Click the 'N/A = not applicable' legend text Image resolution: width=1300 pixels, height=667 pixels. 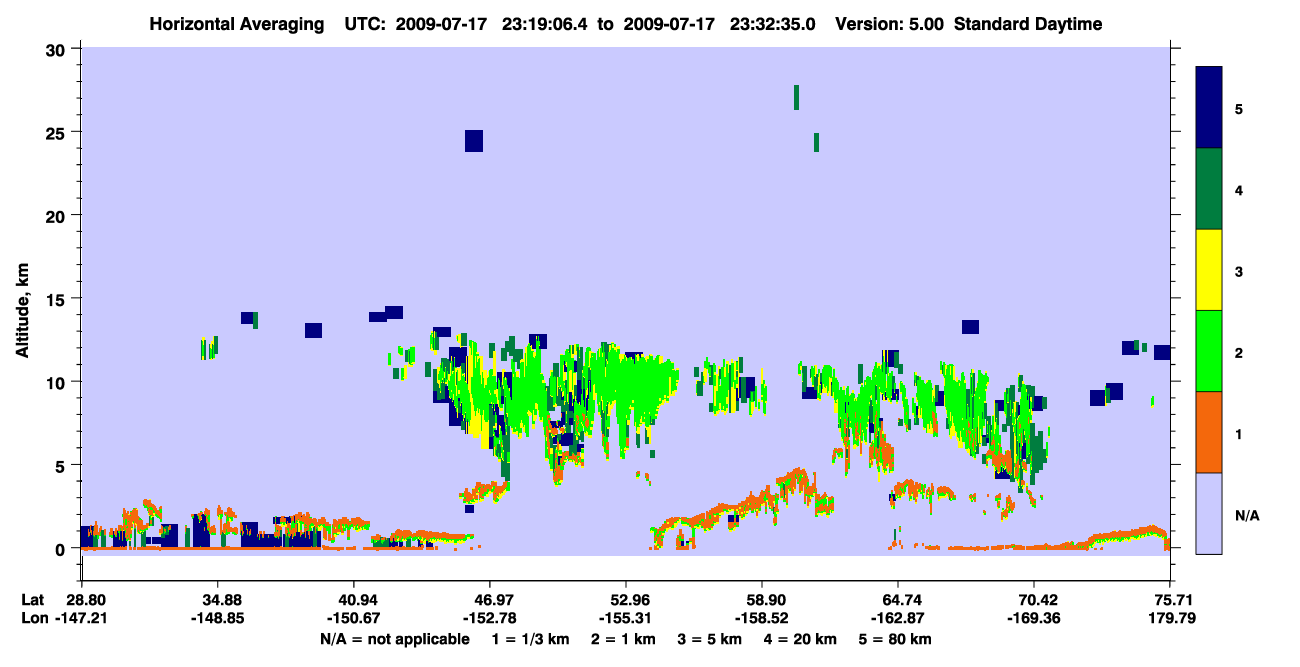pos(394,639)
